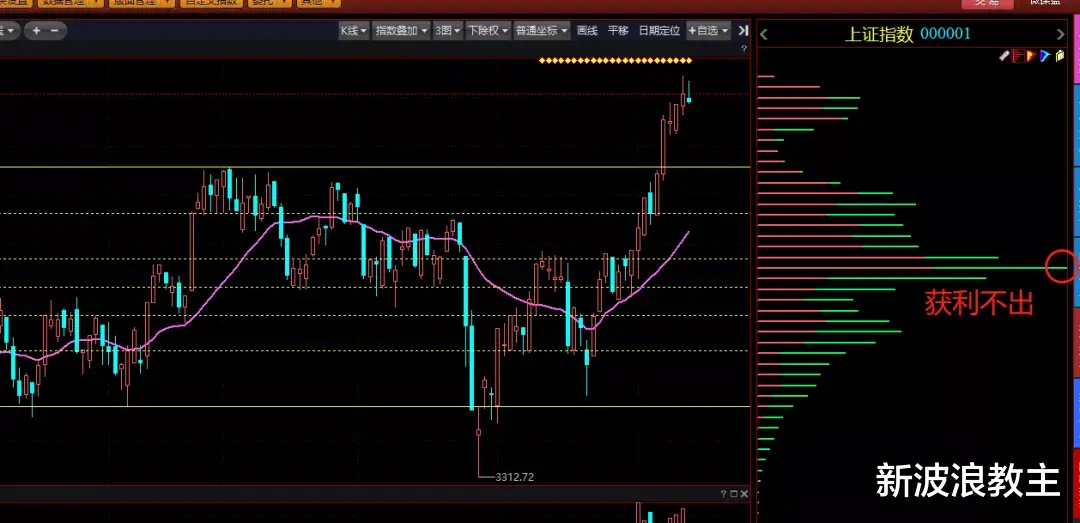Open the +自选 watchlist dropdown
The width and height of the screenshot is (1080, 523).
pyautogui.click(x=708, y=30)
